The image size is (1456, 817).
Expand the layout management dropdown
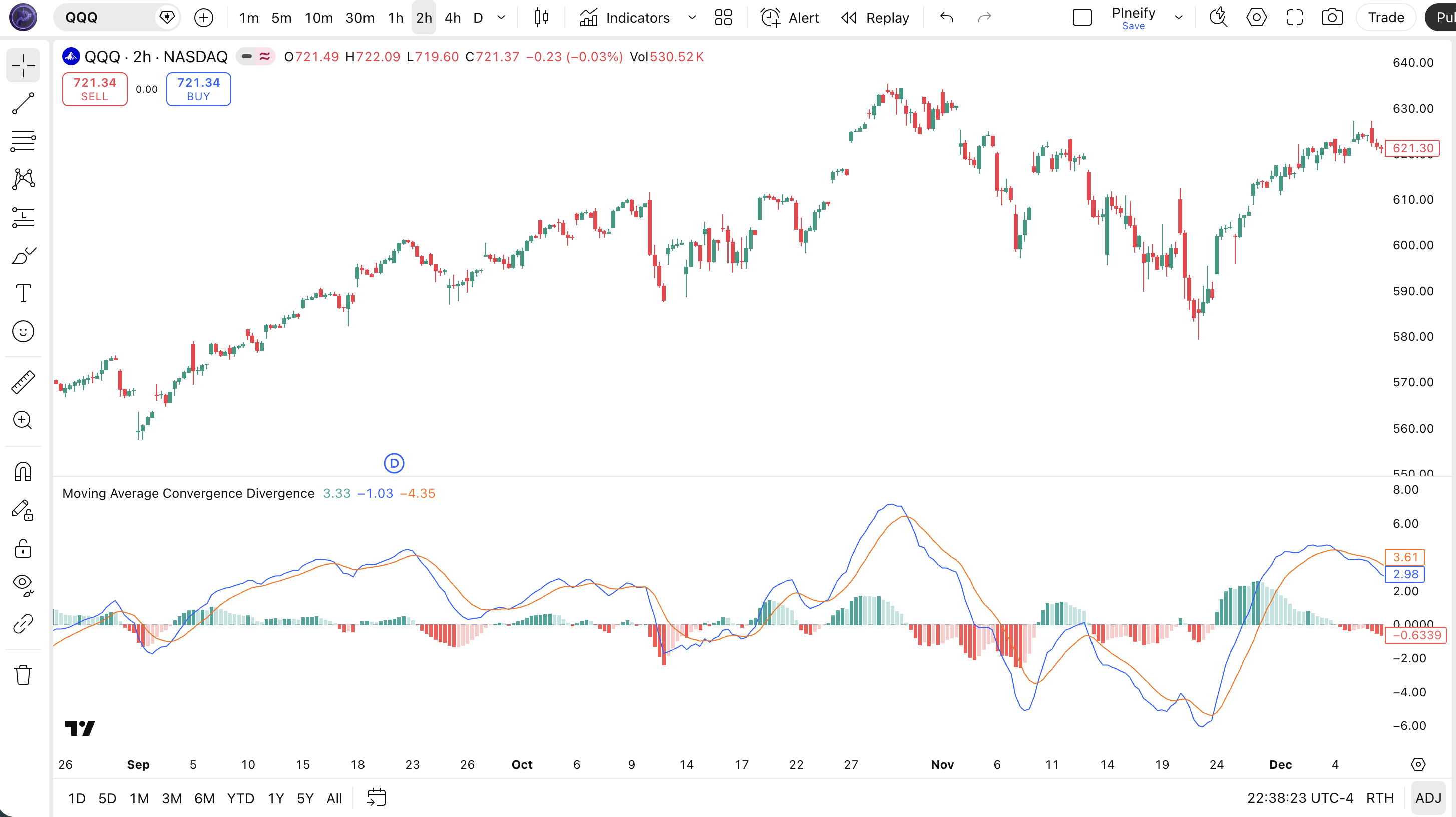(x=1179, y=18)
